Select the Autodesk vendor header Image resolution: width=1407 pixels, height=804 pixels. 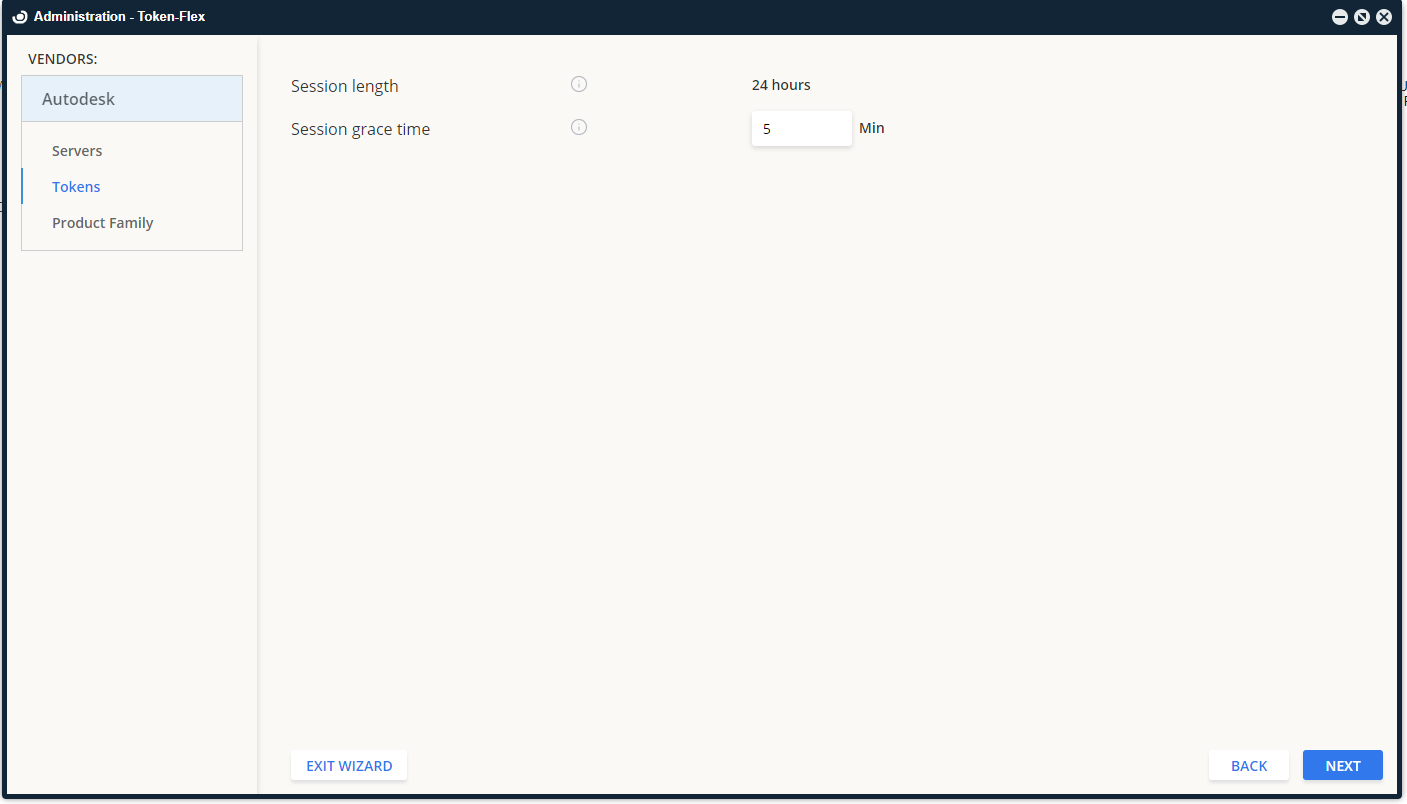[x=132, y=99]
